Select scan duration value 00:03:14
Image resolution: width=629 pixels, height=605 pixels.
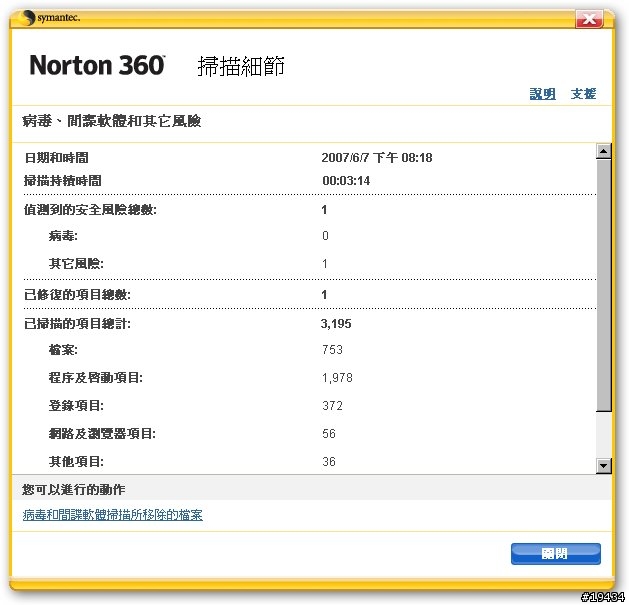346,181
